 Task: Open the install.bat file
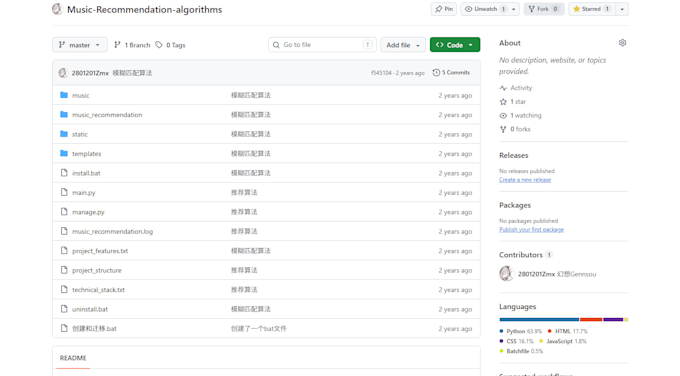pos(86,173)
